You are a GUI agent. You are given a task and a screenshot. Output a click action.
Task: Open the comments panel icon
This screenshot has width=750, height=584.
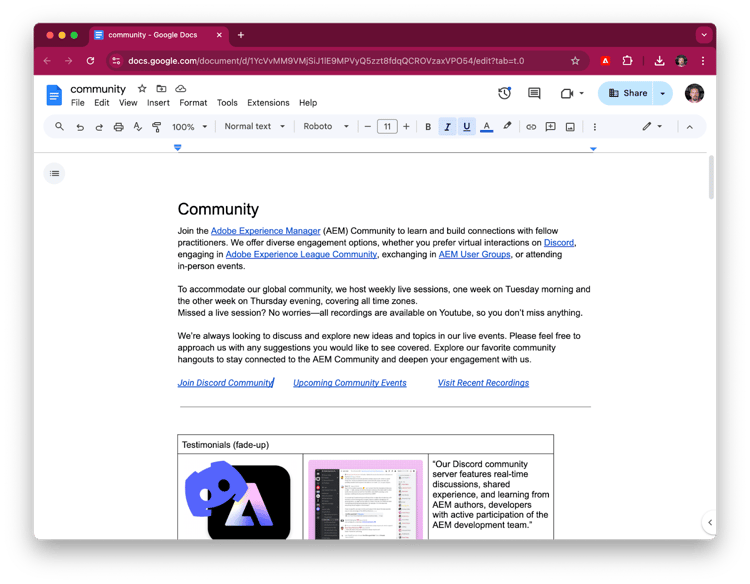pos(534,93)
